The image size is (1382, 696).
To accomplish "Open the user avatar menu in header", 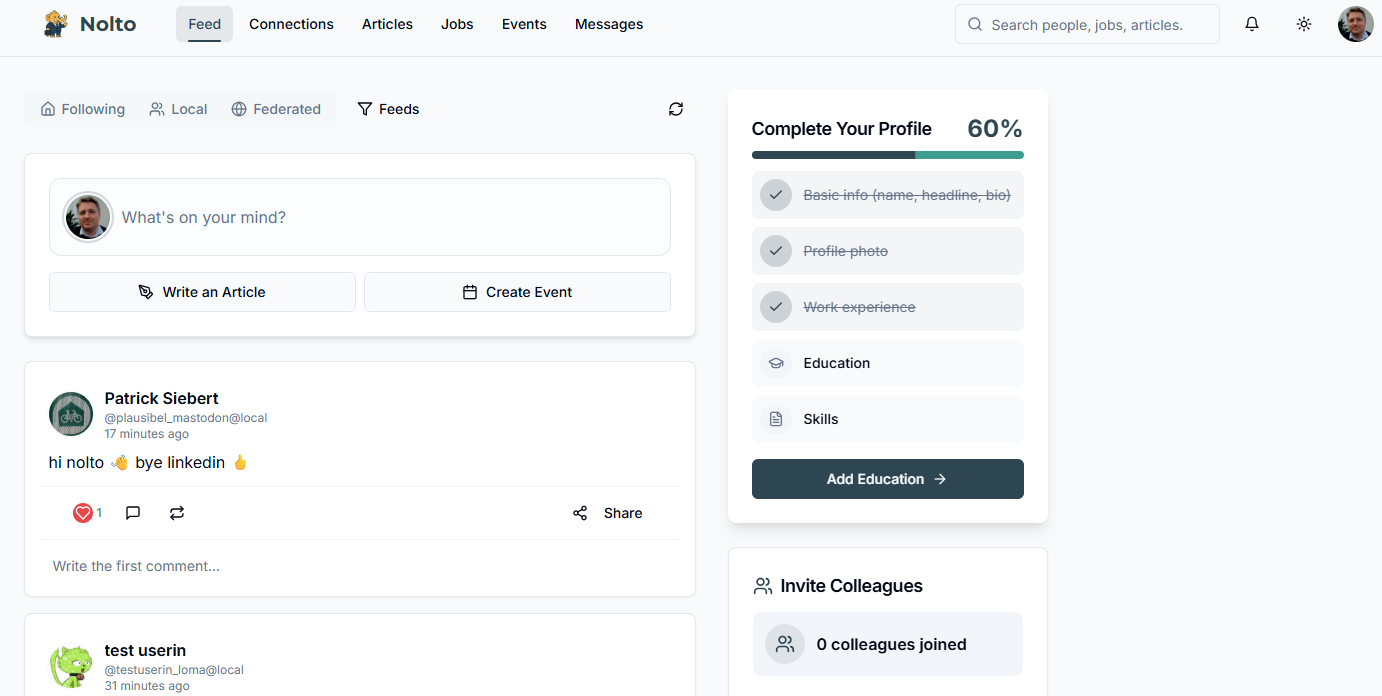I will [x=1355, y=24].
